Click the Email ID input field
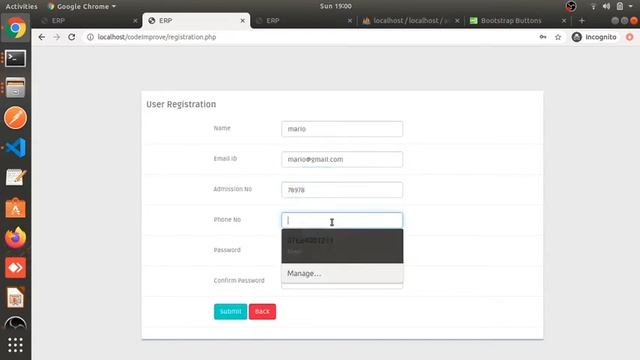640x360 pixels. 342,159
